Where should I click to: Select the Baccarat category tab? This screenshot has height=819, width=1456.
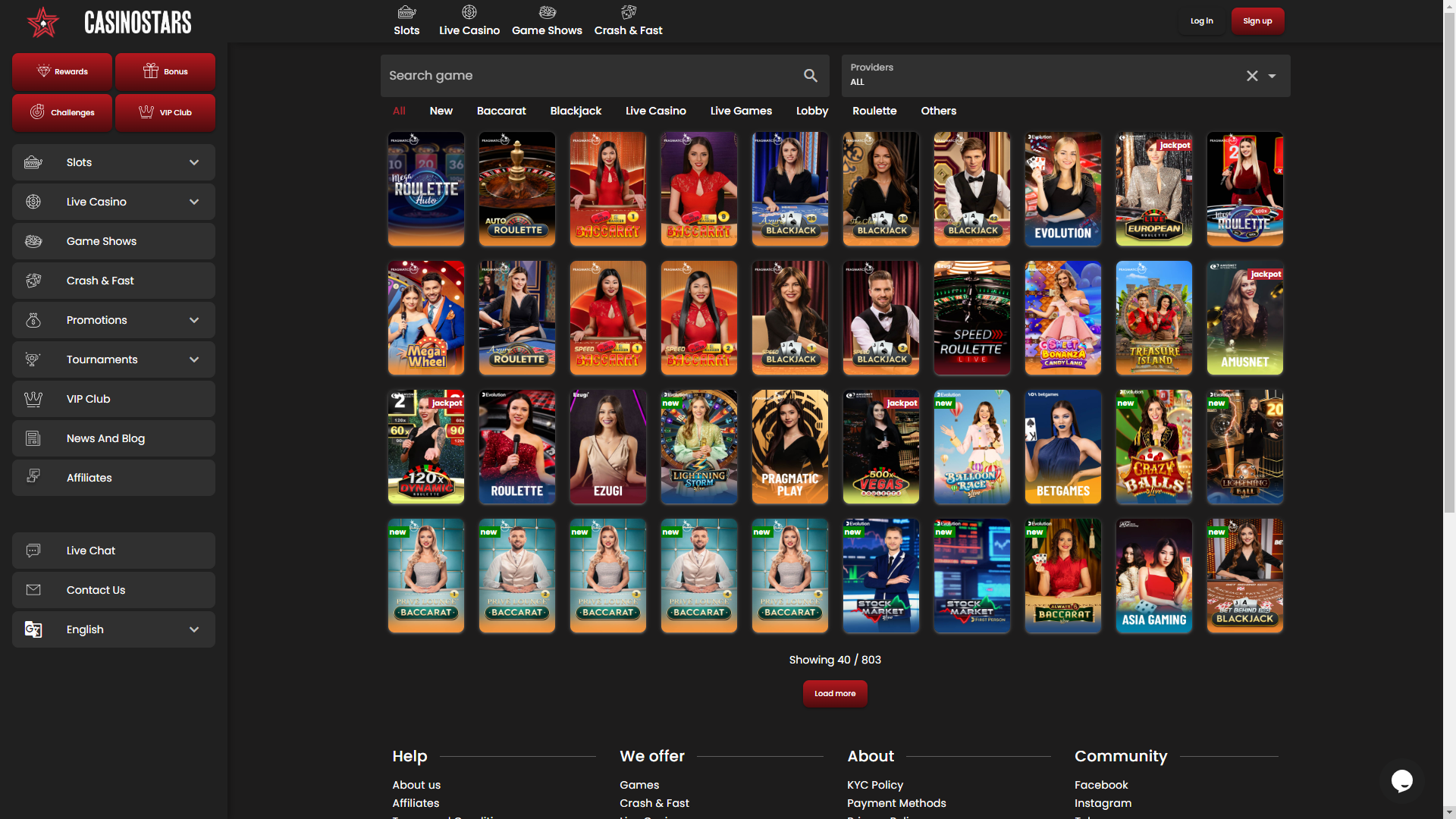tap(501, 111)
